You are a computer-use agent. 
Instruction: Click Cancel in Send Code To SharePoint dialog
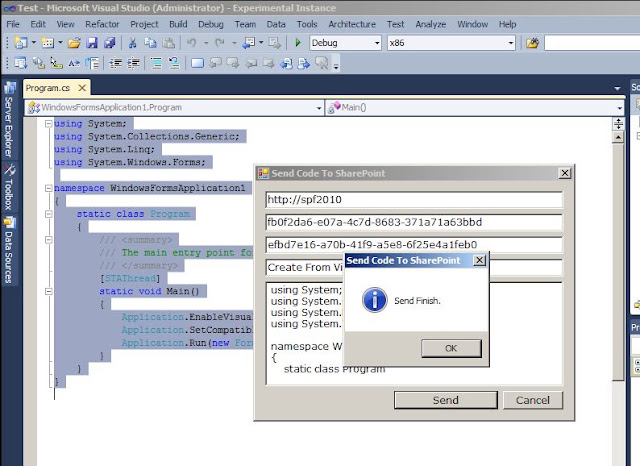(x=533, y=400)
